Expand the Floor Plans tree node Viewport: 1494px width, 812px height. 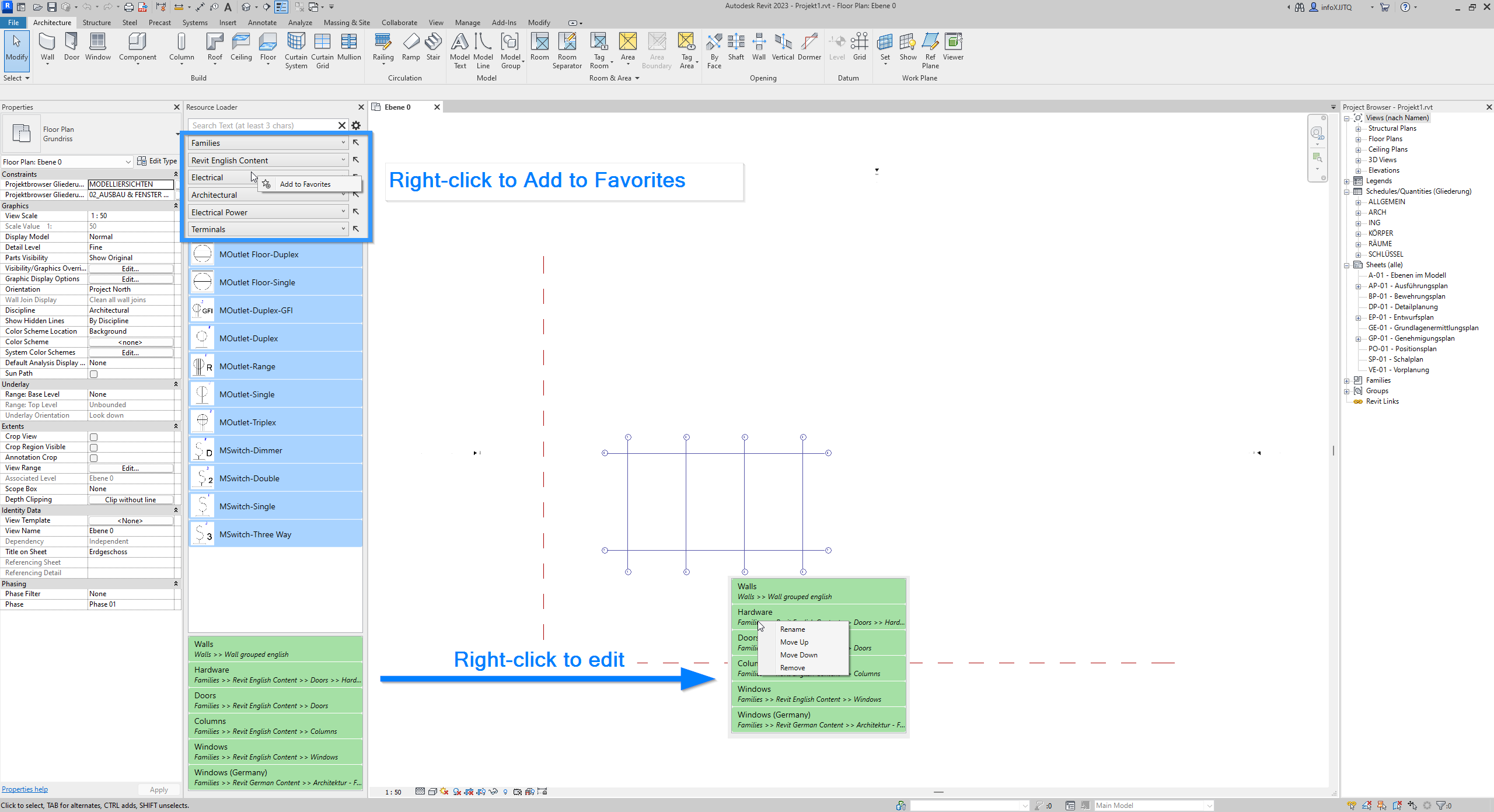1358,139
